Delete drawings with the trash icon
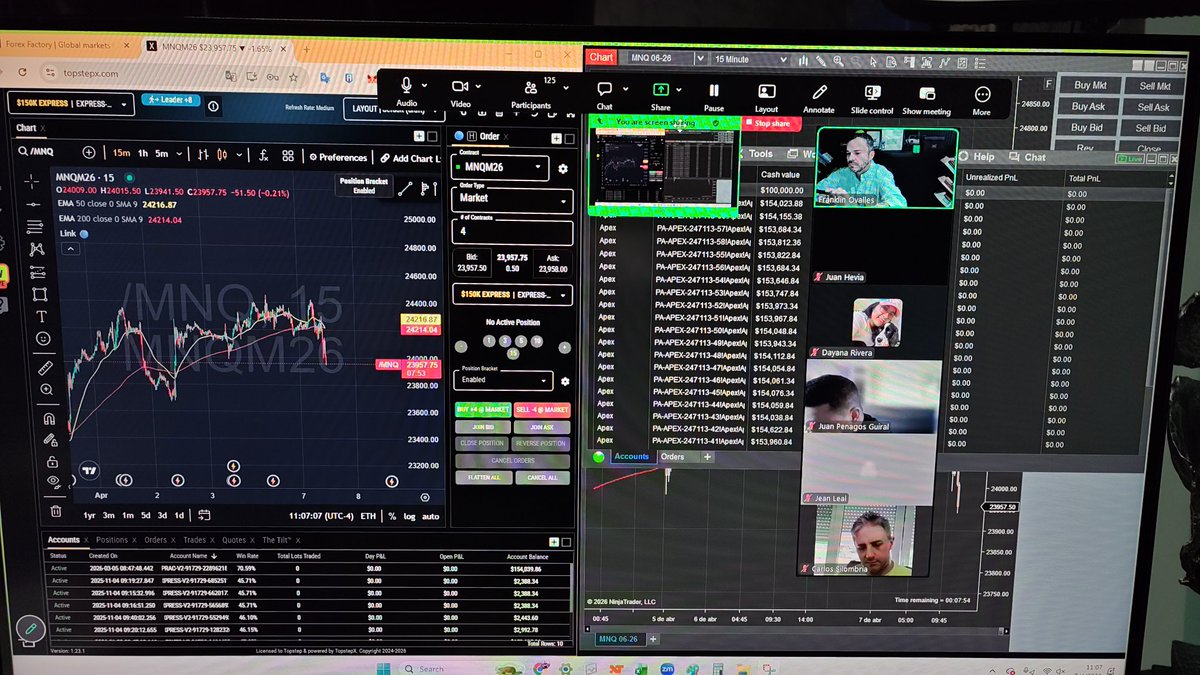The image size is (1200, 675). point(55,510)
